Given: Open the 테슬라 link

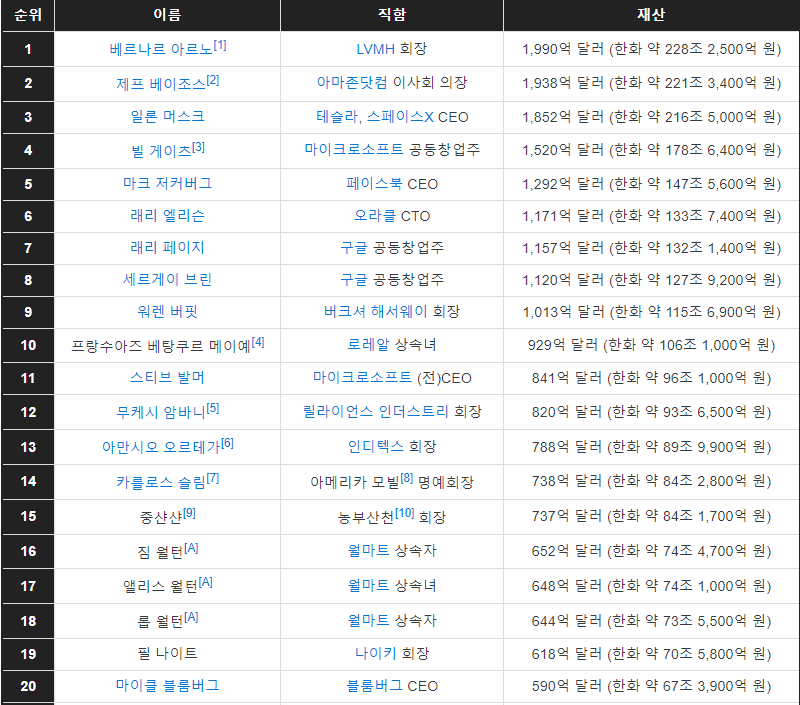Looking at the screenshot, I should (337, 117).
